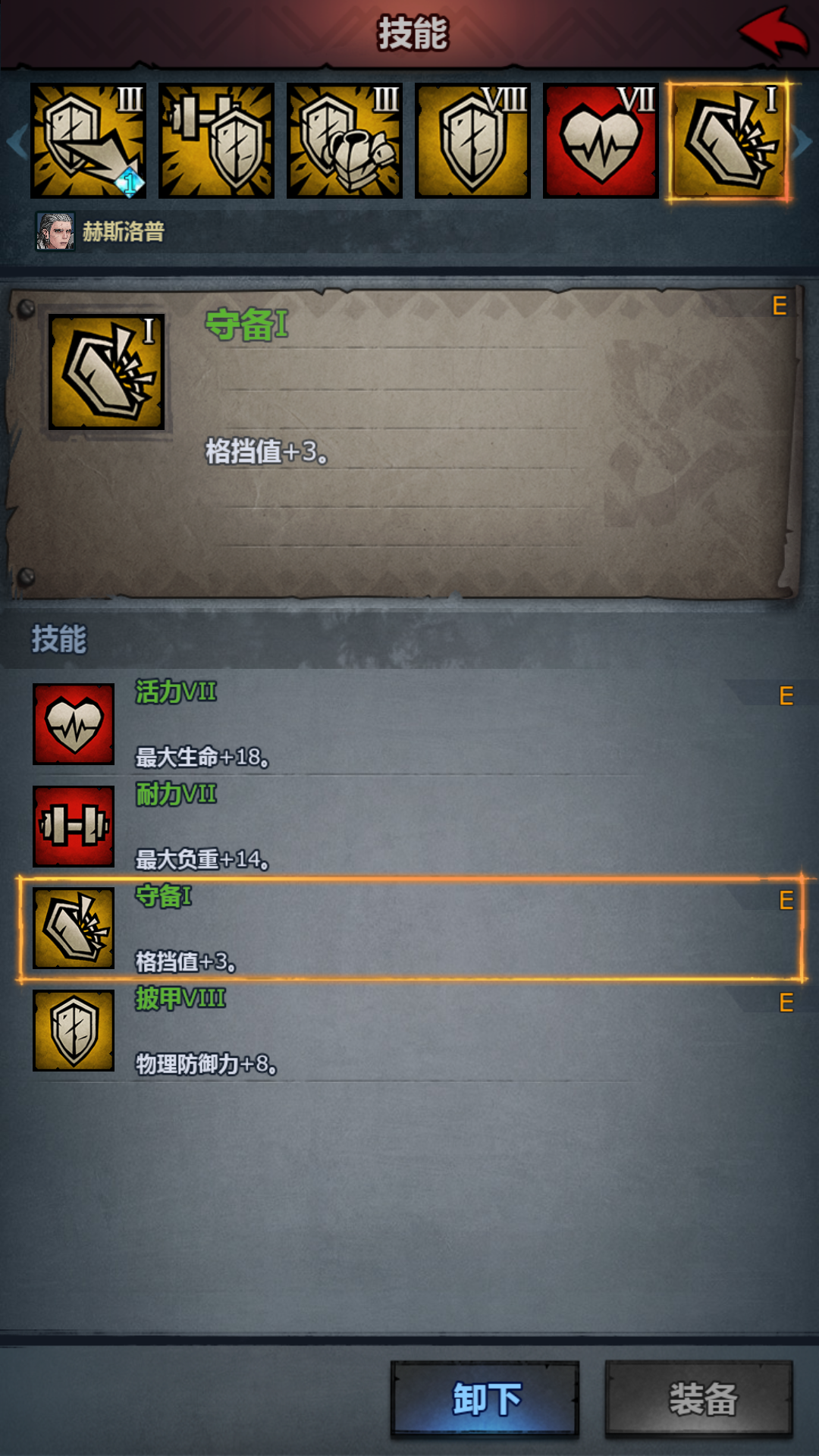Select the dumbbell and shield skill slot

pyautogui.click(x=216, y=141)
